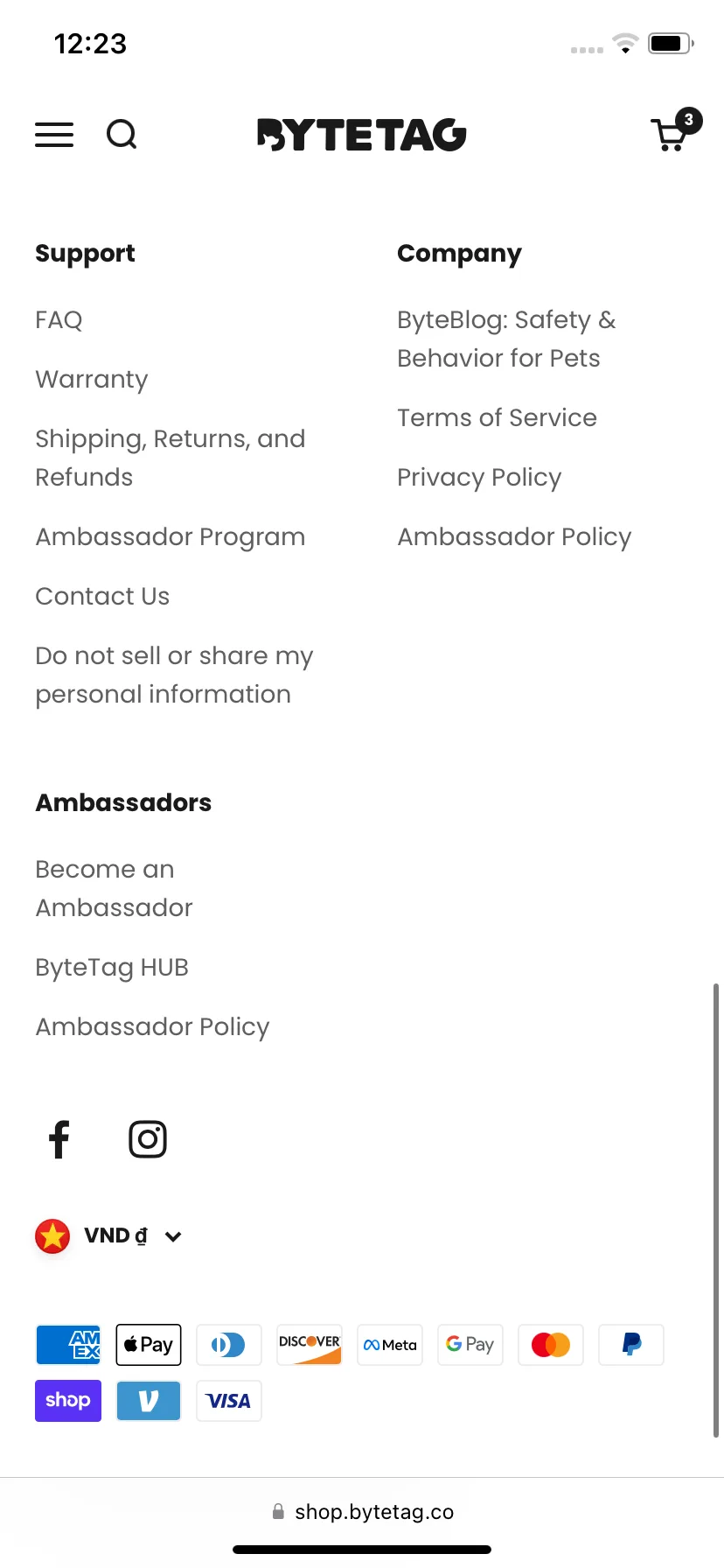This screenshot has height=1568, width=724.
Task: Tap the search magnifier icon
Action: (122, 135)
